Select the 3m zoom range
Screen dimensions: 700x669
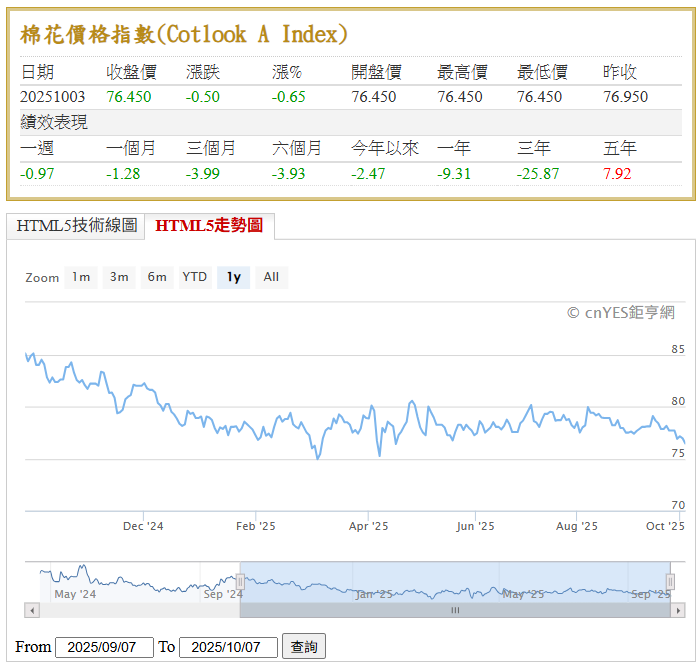point(119,277)
